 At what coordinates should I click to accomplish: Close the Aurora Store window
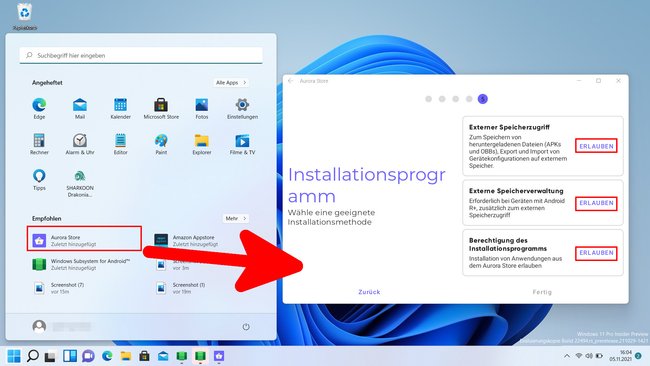pos(618,81)
